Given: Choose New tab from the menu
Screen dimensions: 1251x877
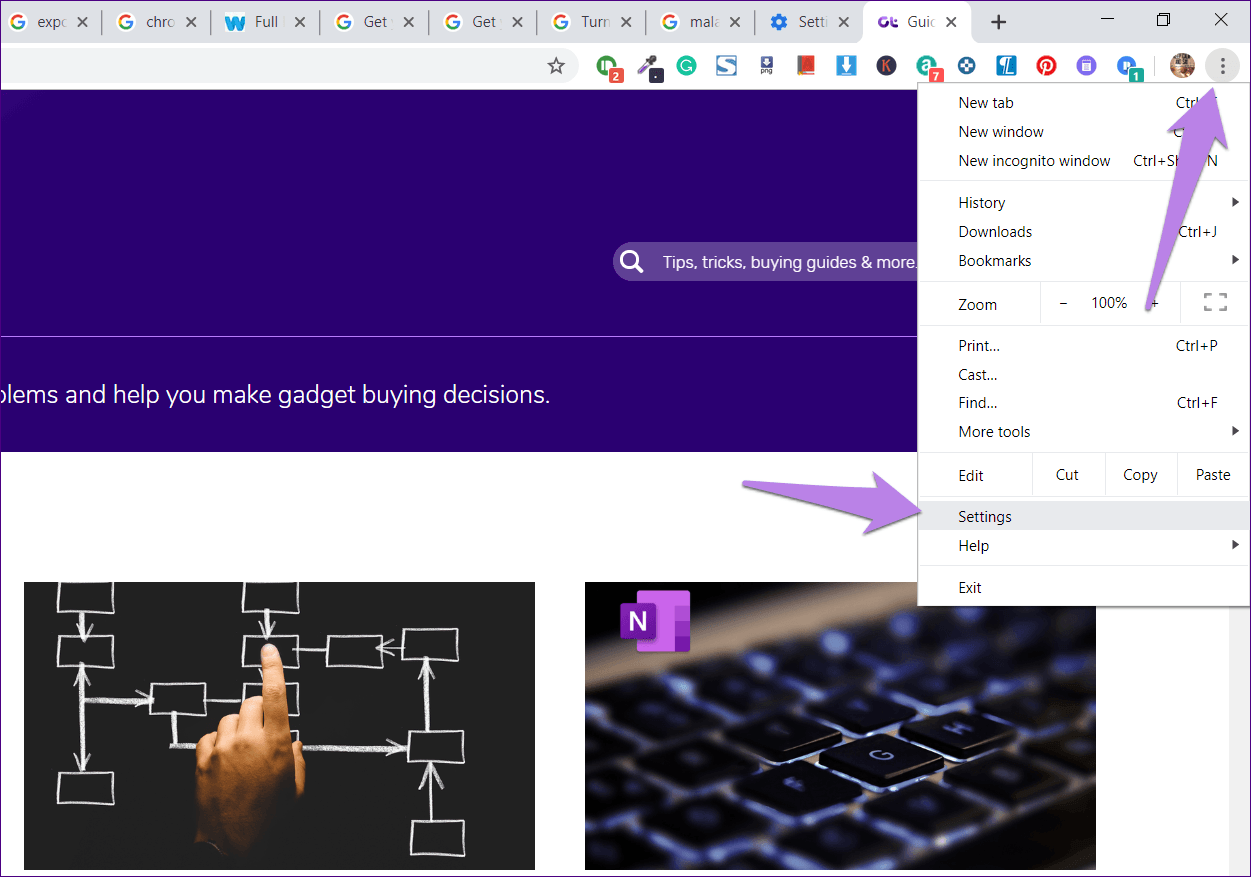Looking at the screenshot, I should coord(1084,102).
